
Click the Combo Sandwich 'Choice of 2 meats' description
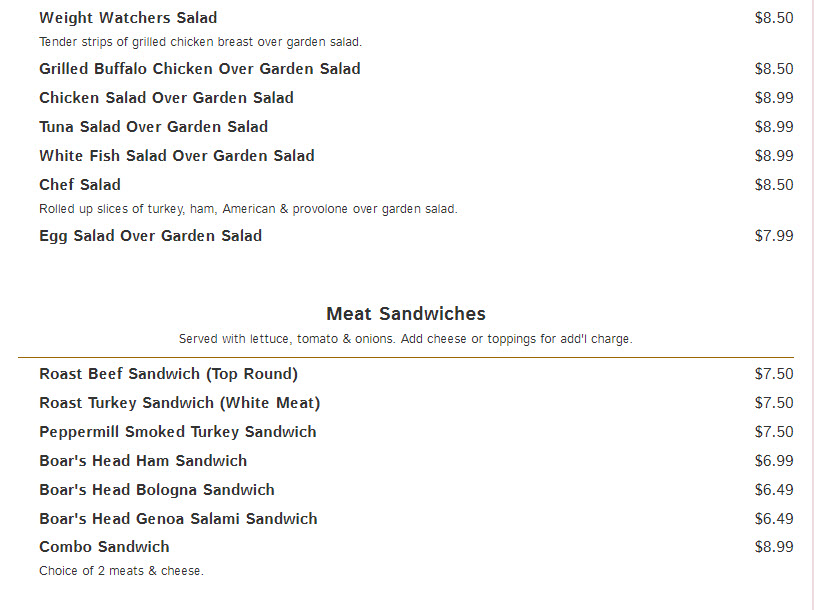pyautogui.click(x=121, y=571)
